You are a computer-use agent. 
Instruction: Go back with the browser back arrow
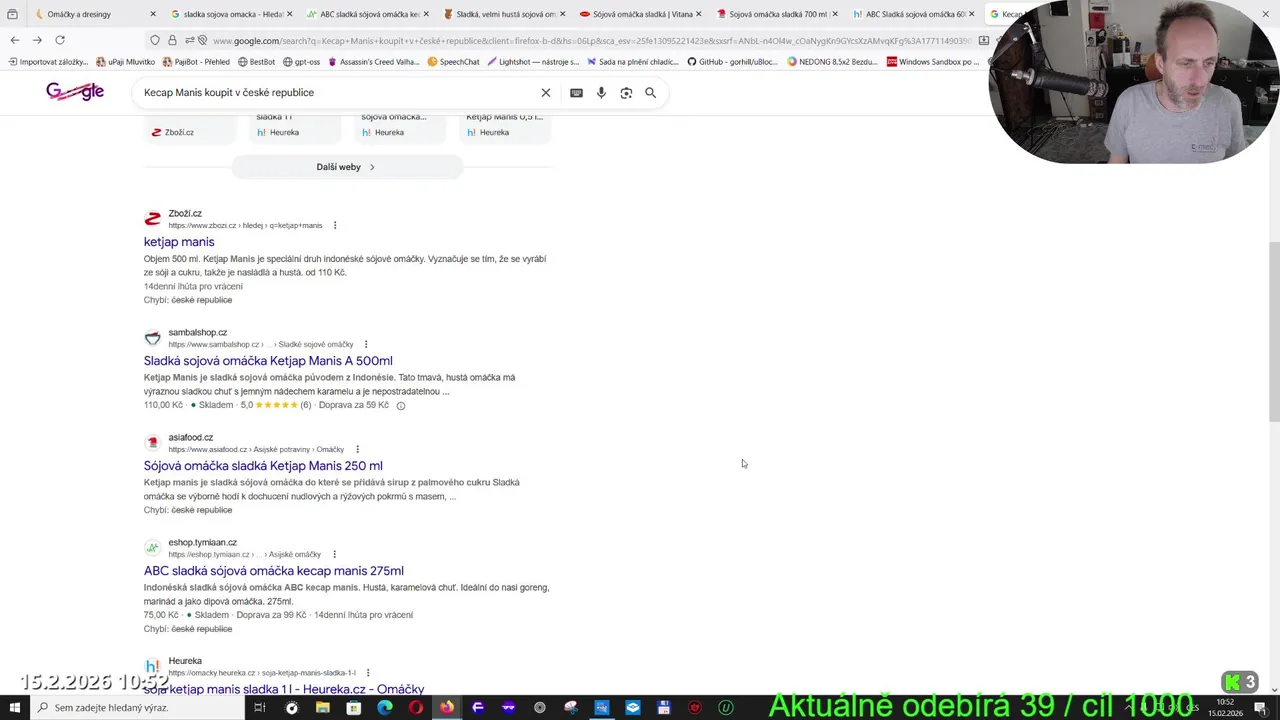point(14,40)
